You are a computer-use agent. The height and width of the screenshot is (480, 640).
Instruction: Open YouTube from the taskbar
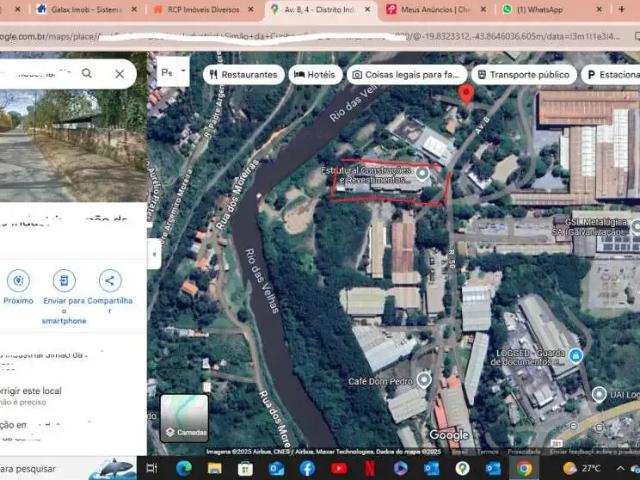(x=338, y=469)
